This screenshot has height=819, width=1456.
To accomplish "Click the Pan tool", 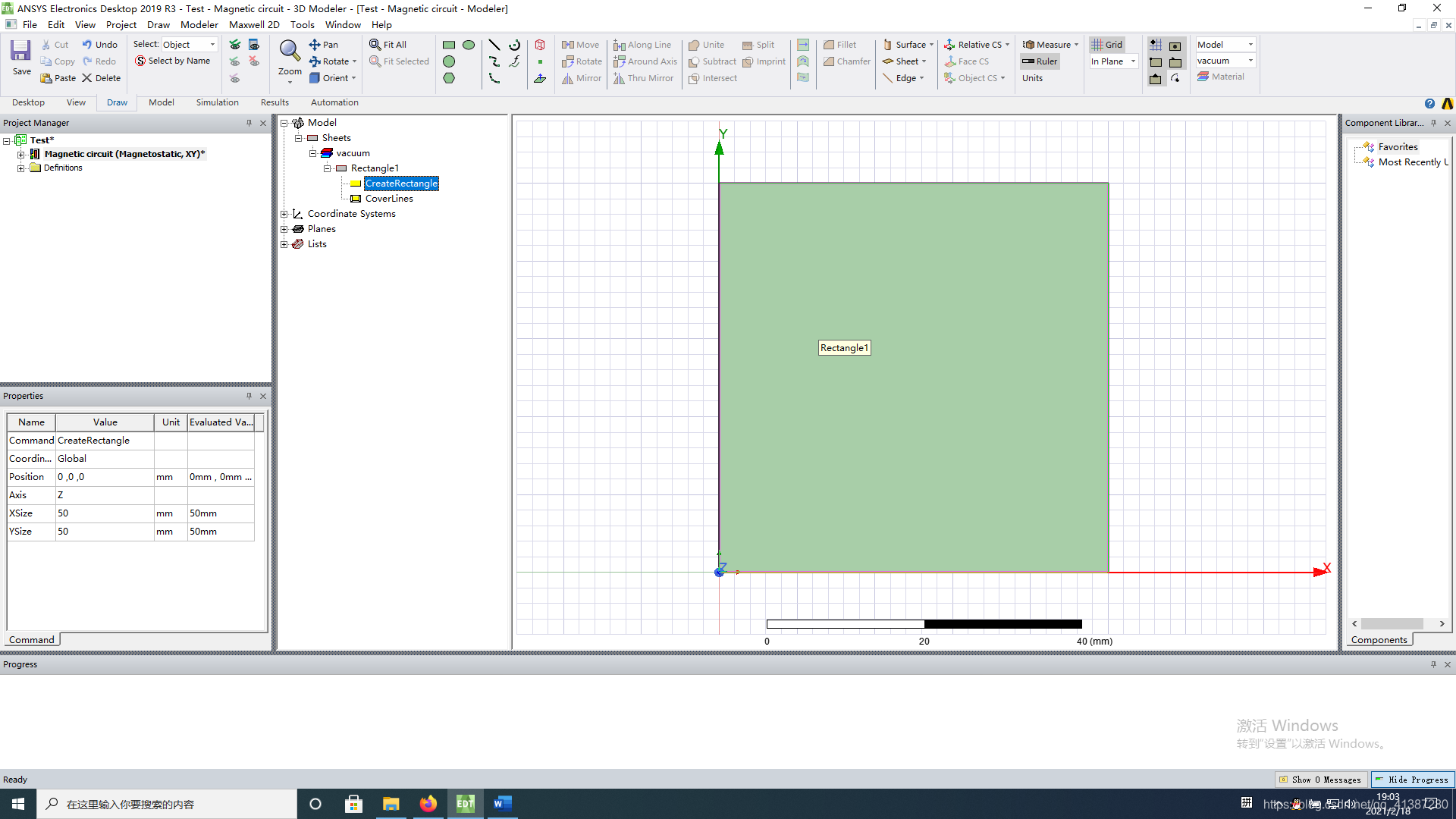I will point(324,45).
